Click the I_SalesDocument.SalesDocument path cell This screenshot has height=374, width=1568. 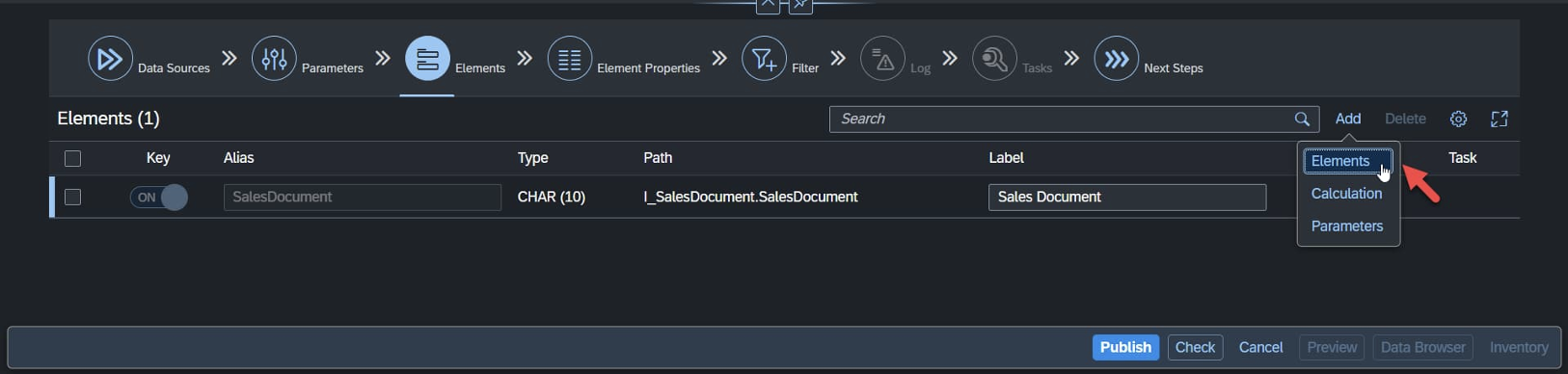click(750, 197)
